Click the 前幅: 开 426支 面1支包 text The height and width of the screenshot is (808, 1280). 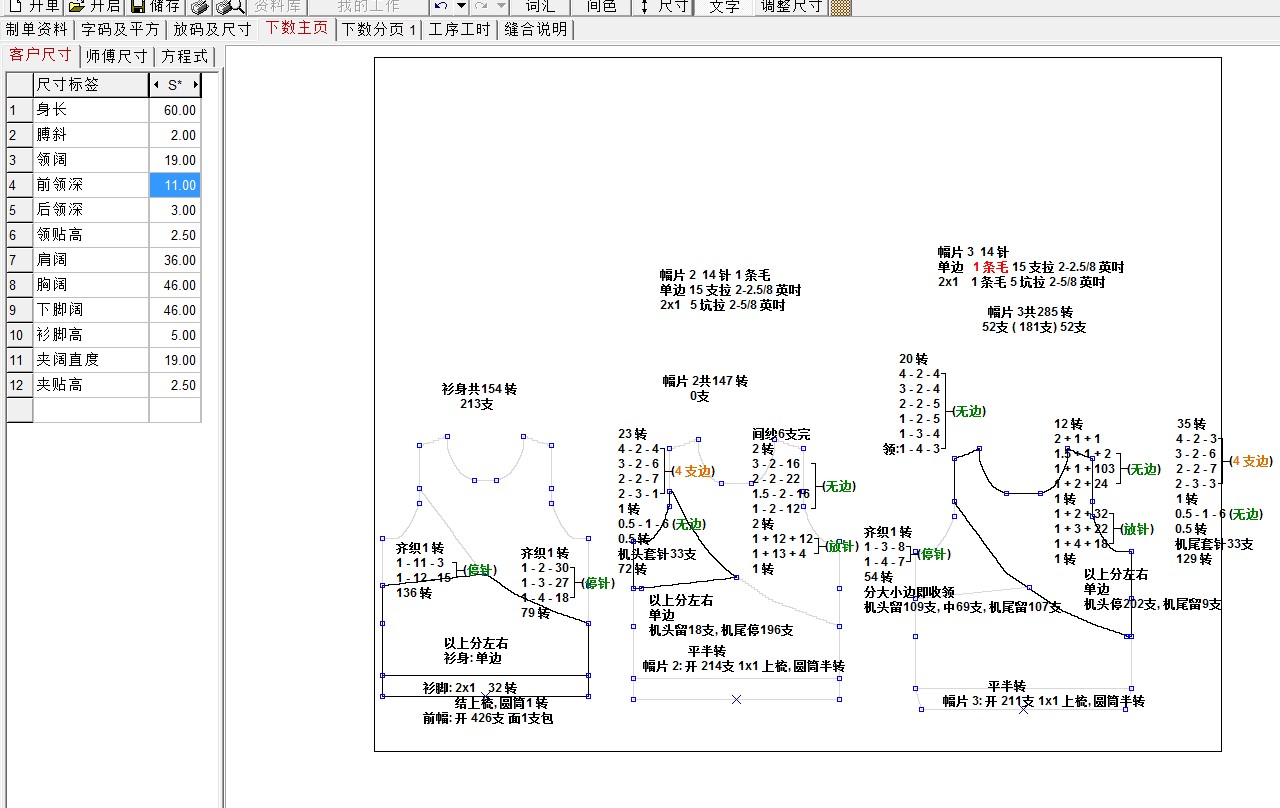488,718
